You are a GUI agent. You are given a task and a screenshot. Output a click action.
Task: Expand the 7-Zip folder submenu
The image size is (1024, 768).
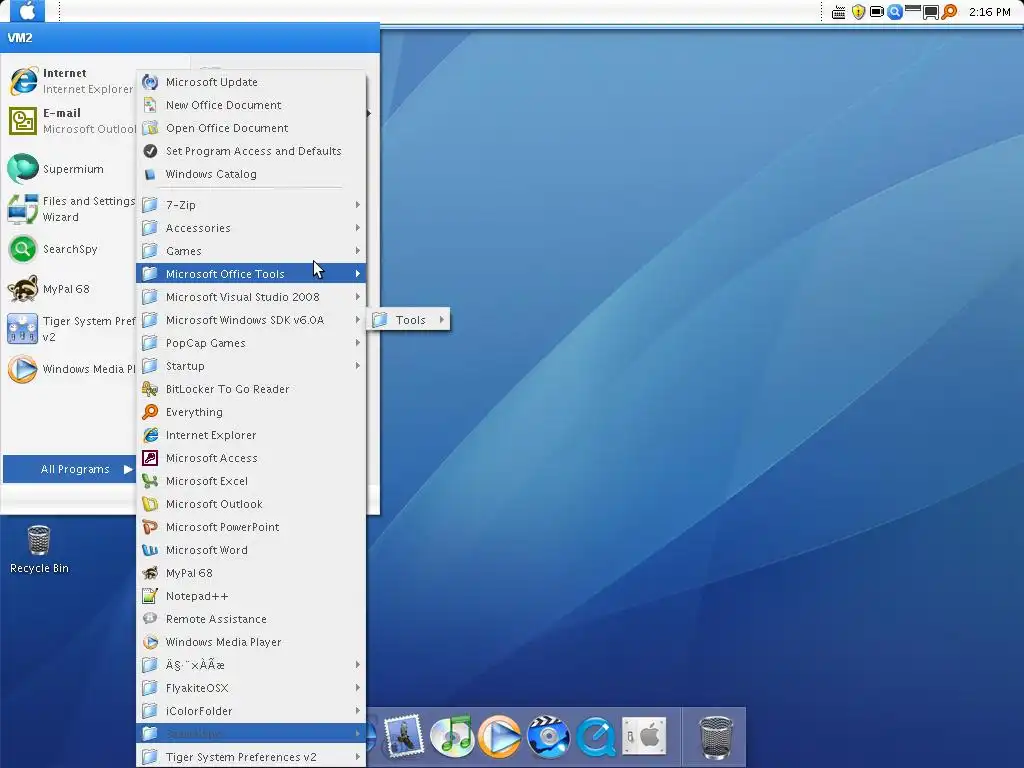coord(251,205)
